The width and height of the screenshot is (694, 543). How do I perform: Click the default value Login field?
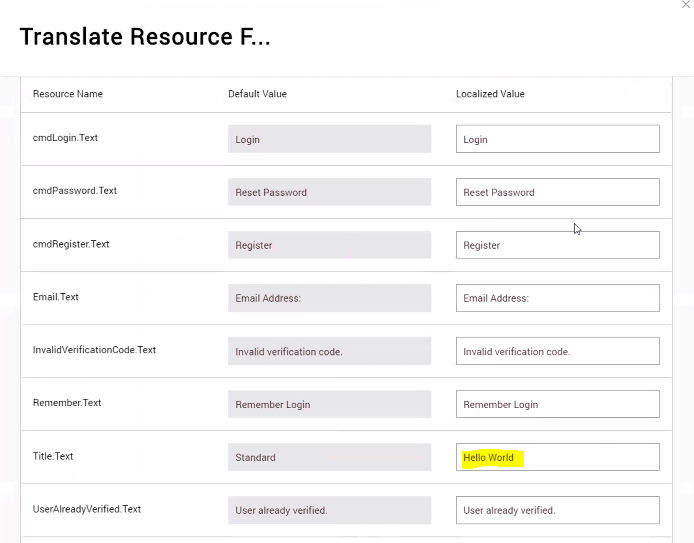pyautogui.click(x=329, y=139)
